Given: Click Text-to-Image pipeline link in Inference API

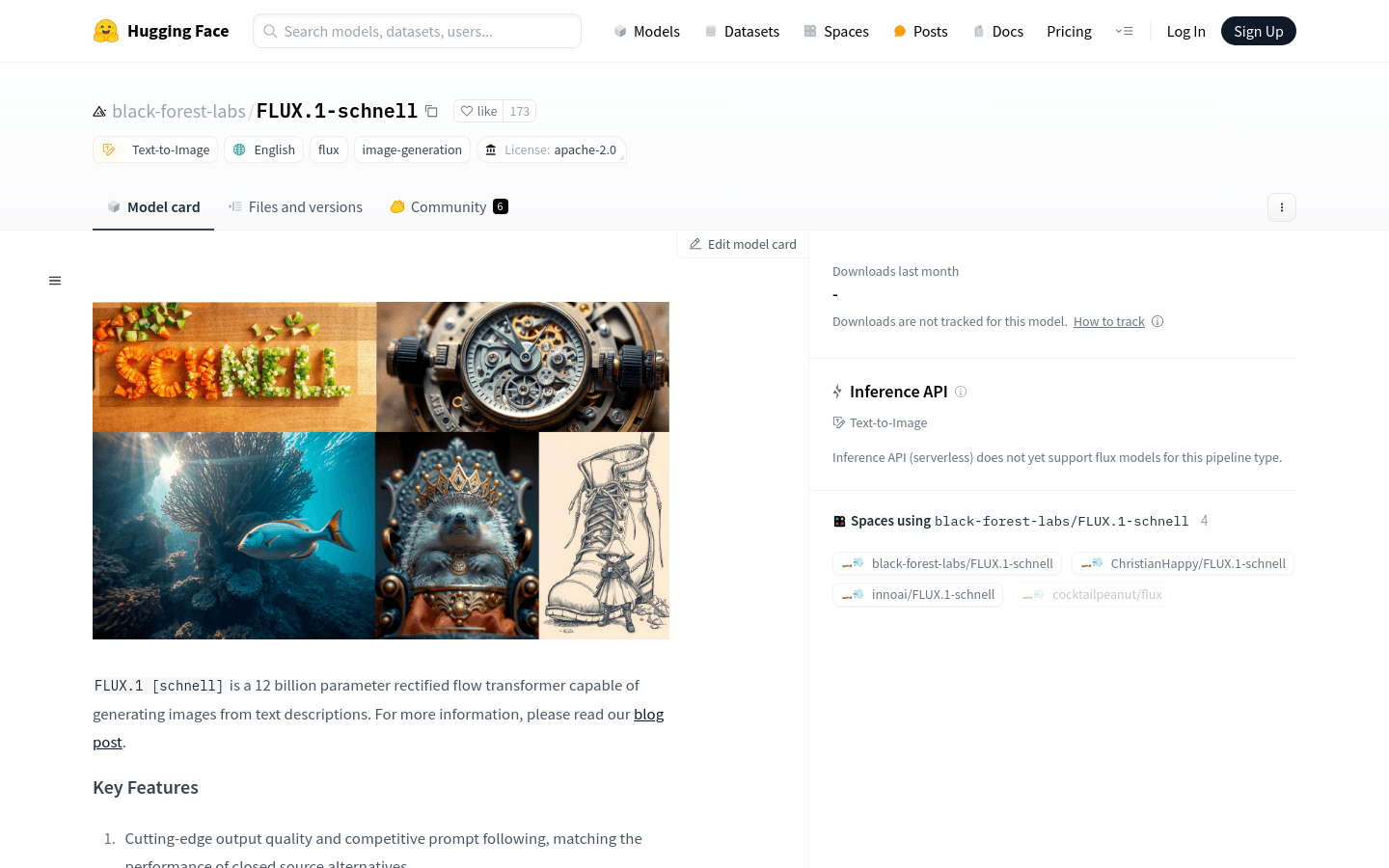Looking at the screenshot, I should tap(880, 422).
